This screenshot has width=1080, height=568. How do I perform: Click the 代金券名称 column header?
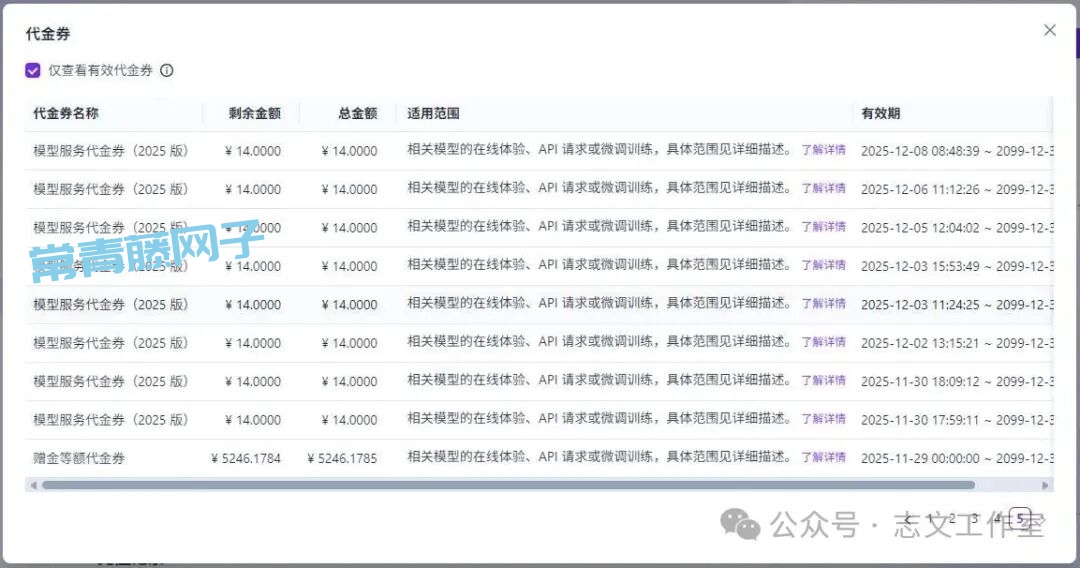(x=66, y=114)
